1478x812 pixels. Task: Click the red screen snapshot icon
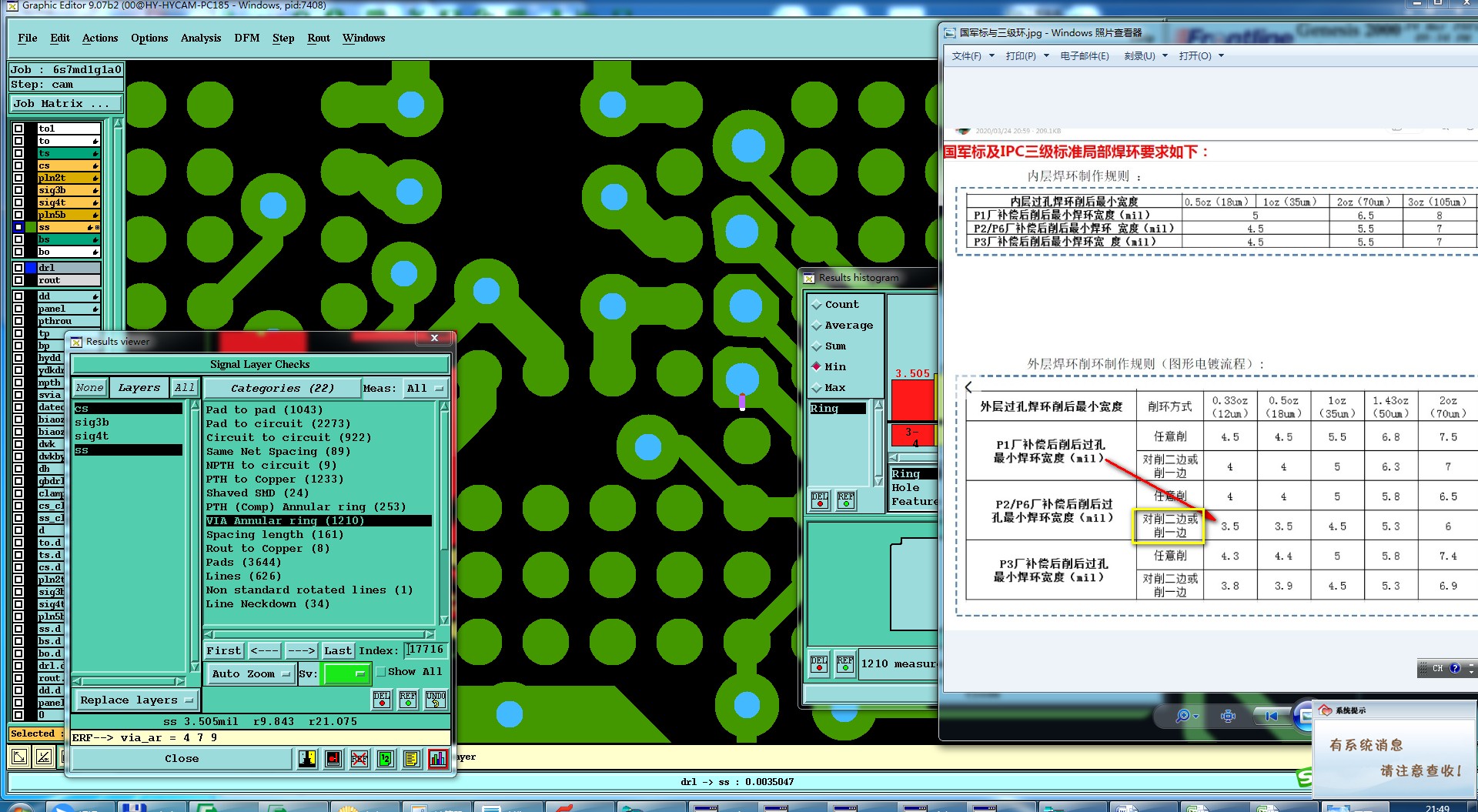(x=333, y=759)
